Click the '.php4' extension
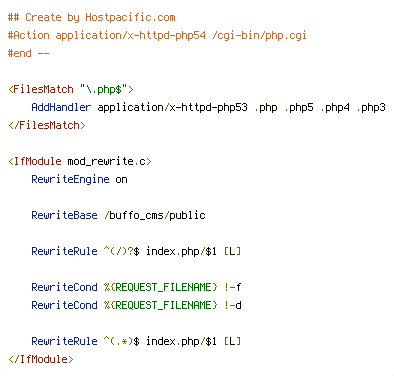 click(x=335, y=107)
